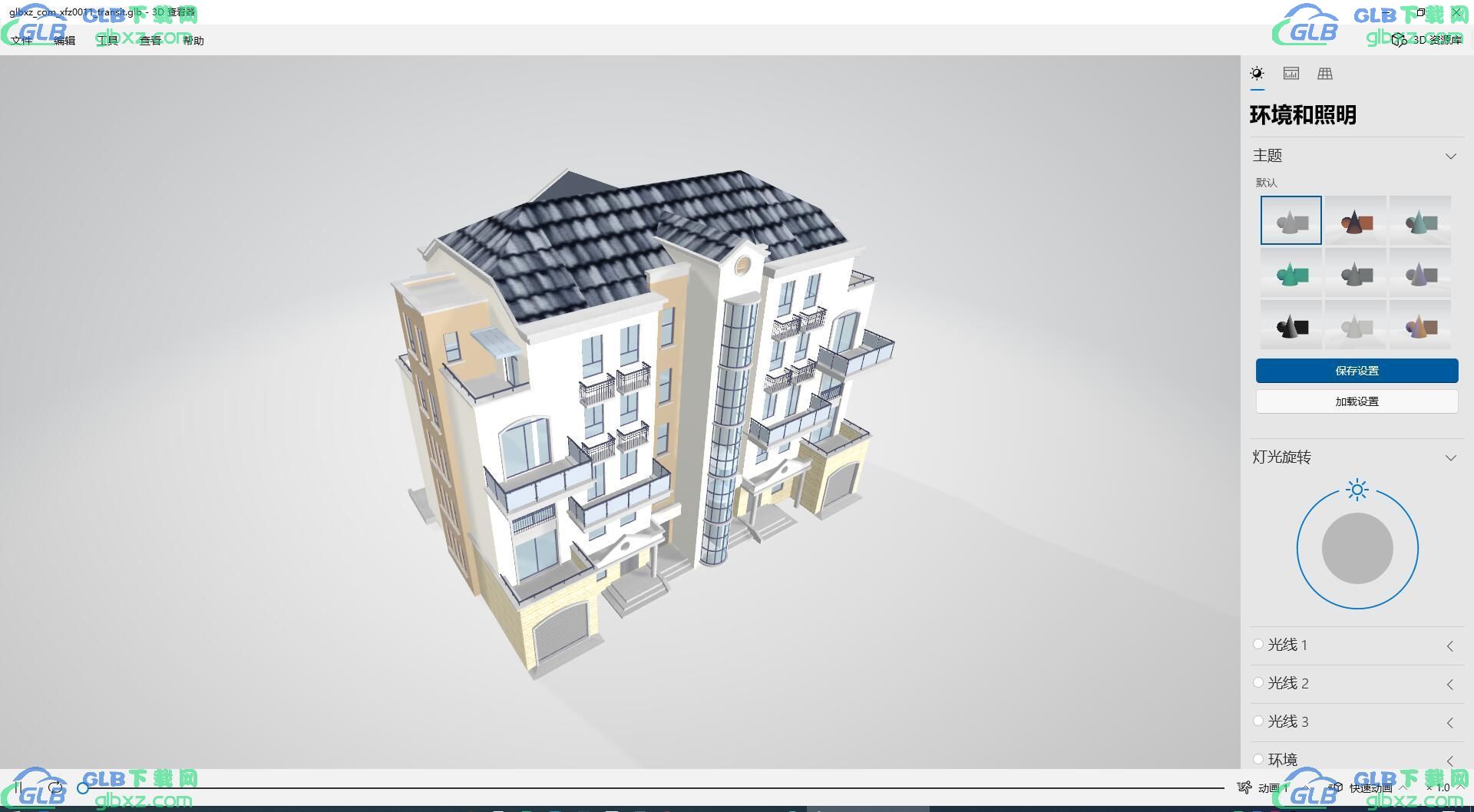Restore down the 3D Viewer window

[1420, 12]
